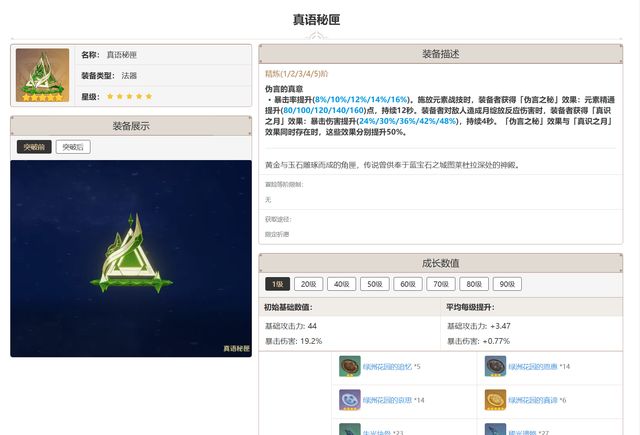Click the skill name 伪言的真意

tap(284, 89)
